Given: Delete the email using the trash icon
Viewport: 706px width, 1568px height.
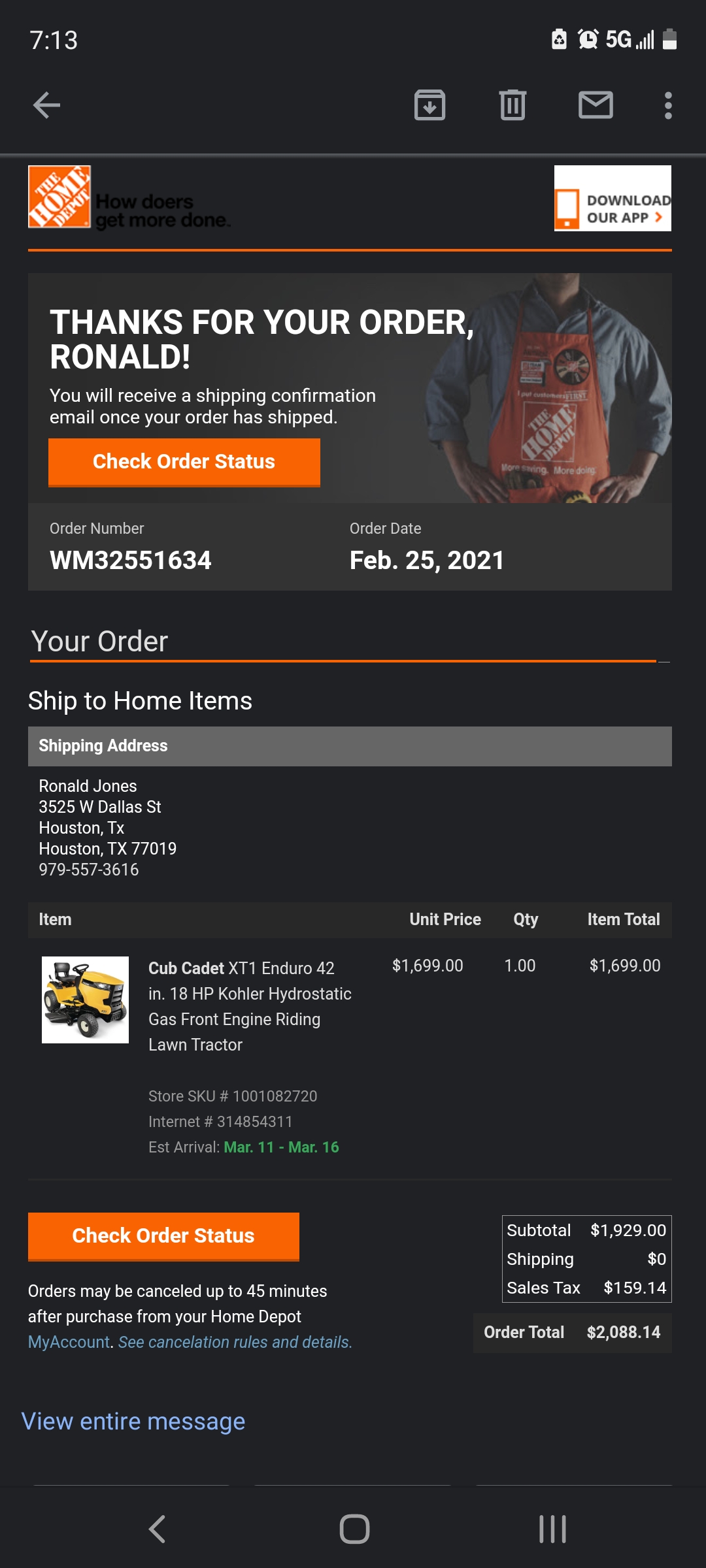Looking at the screenshot, I should point(513,105).
